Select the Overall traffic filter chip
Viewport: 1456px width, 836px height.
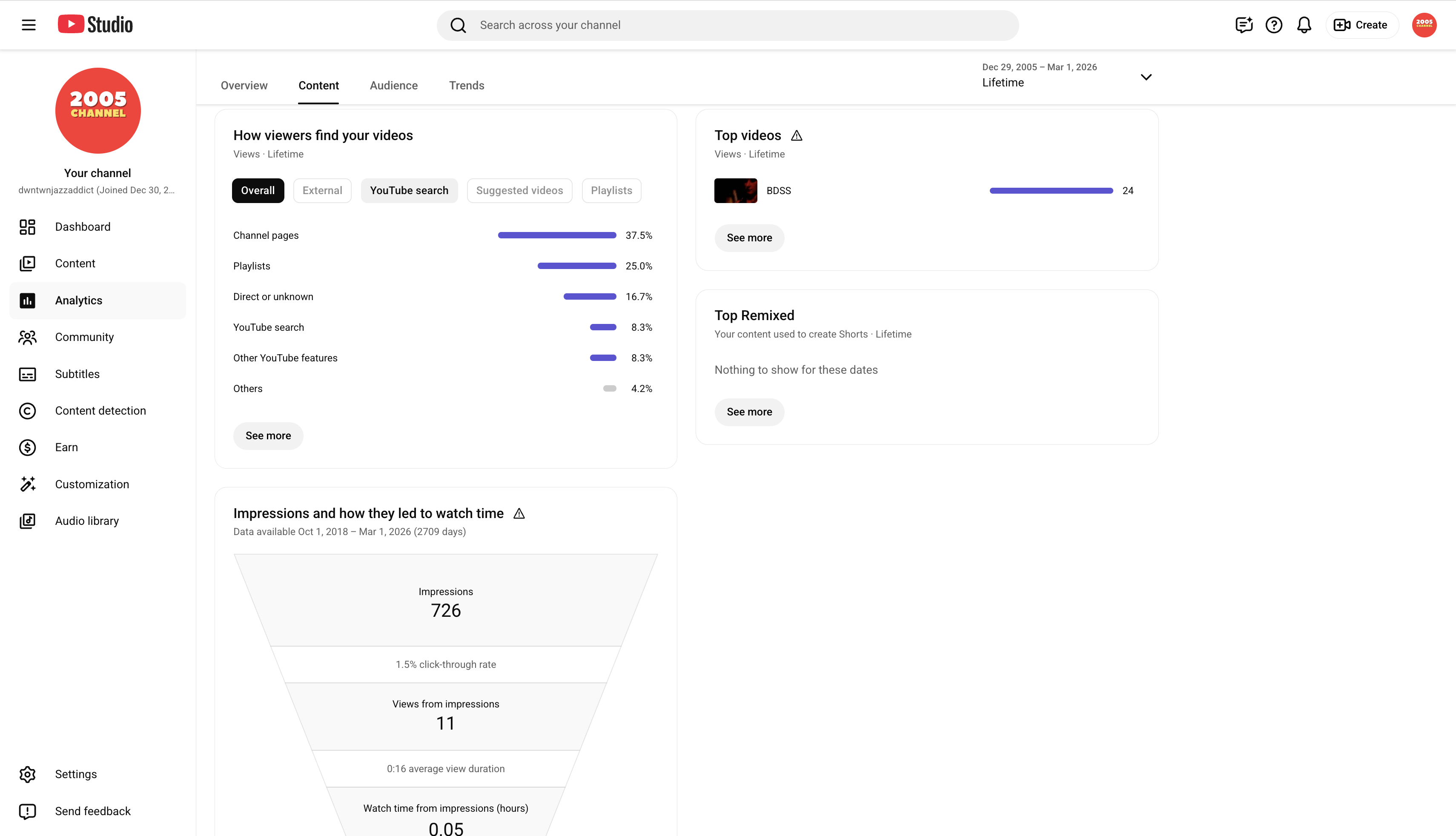pos(258,190)
